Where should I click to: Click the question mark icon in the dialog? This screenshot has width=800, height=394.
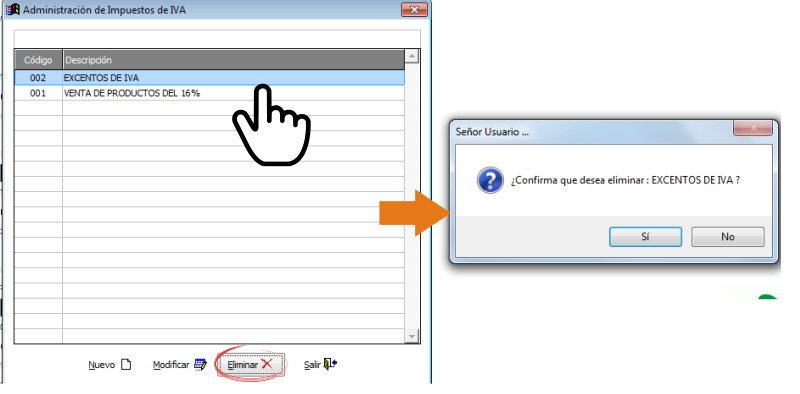(x=490, y=180)
